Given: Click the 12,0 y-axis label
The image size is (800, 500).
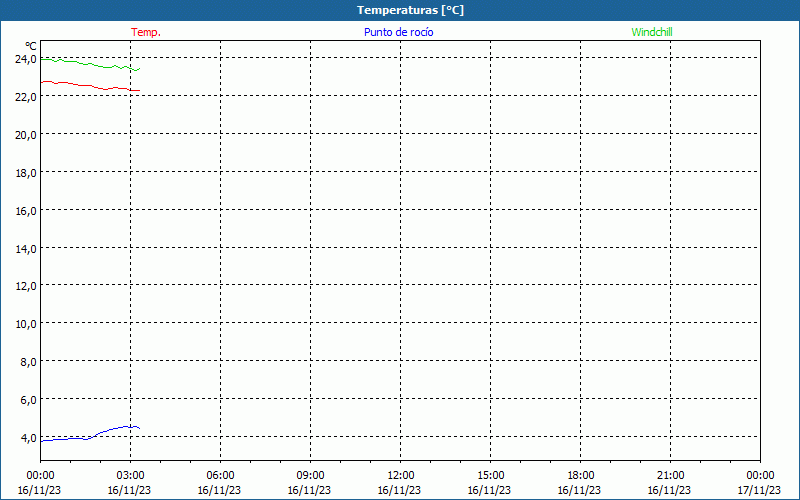Looking at the screenshot, I should click(x=26, y=286).
